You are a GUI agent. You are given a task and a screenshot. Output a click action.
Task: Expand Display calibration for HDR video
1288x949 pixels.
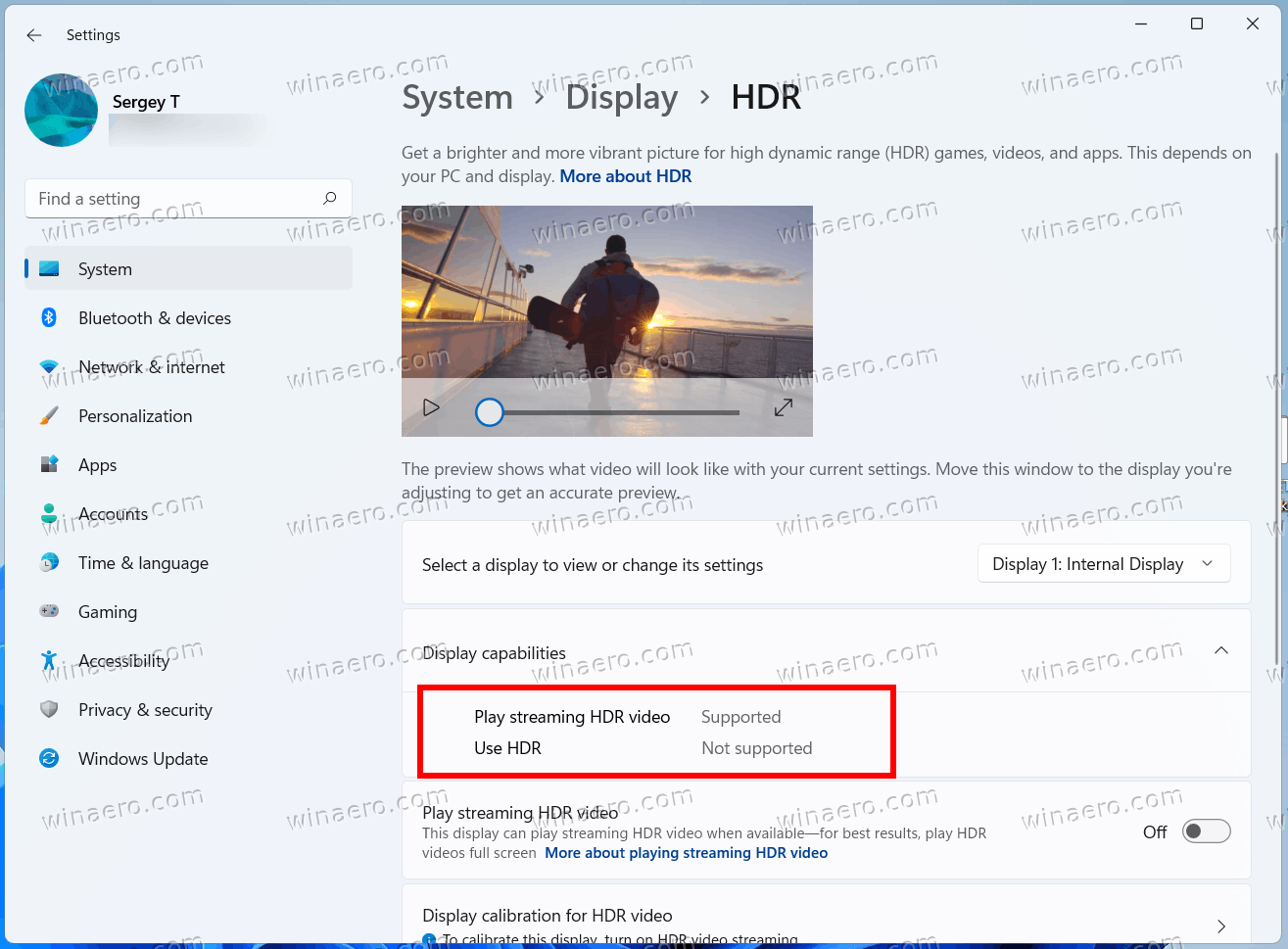[1221, 925]
